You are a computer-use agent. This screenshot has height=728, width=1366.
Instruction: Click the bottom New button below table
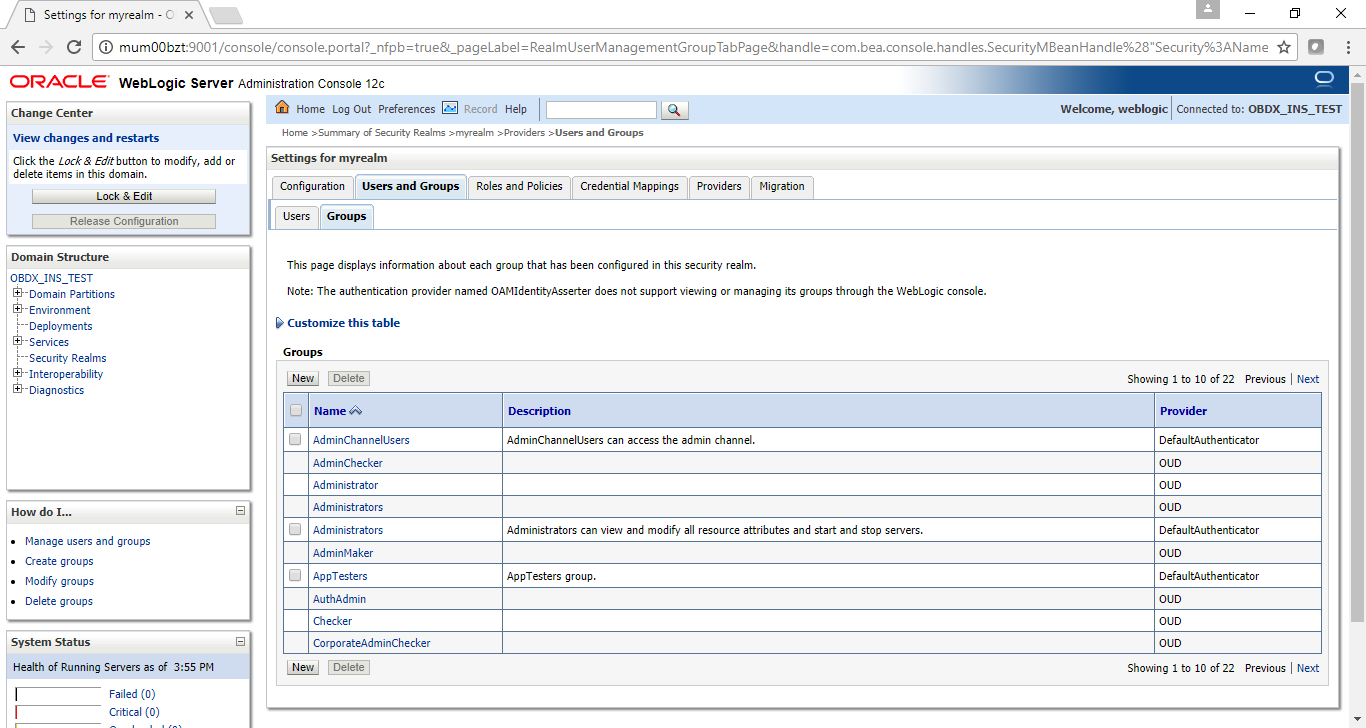303,667
